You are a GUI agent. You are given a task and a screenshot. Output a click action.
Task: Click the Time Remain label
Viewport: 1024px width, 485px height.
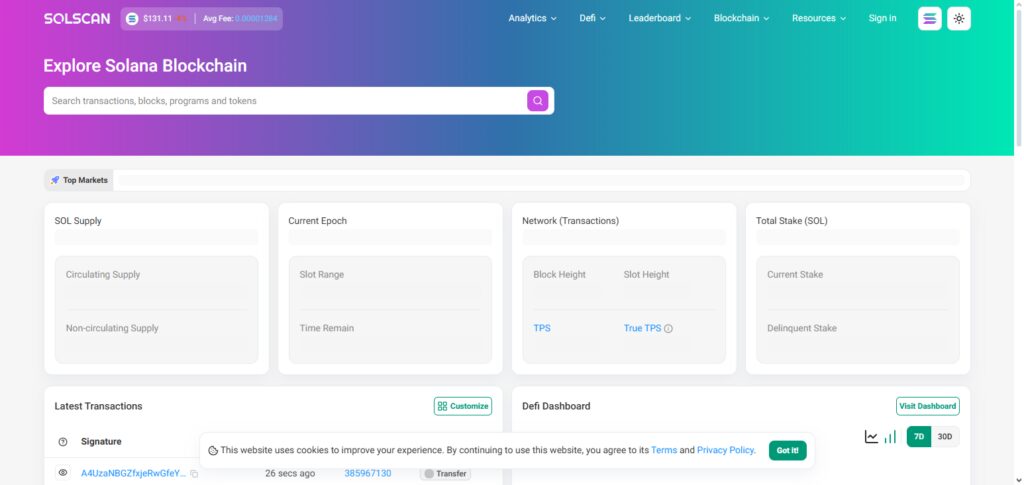click(327, 328)
